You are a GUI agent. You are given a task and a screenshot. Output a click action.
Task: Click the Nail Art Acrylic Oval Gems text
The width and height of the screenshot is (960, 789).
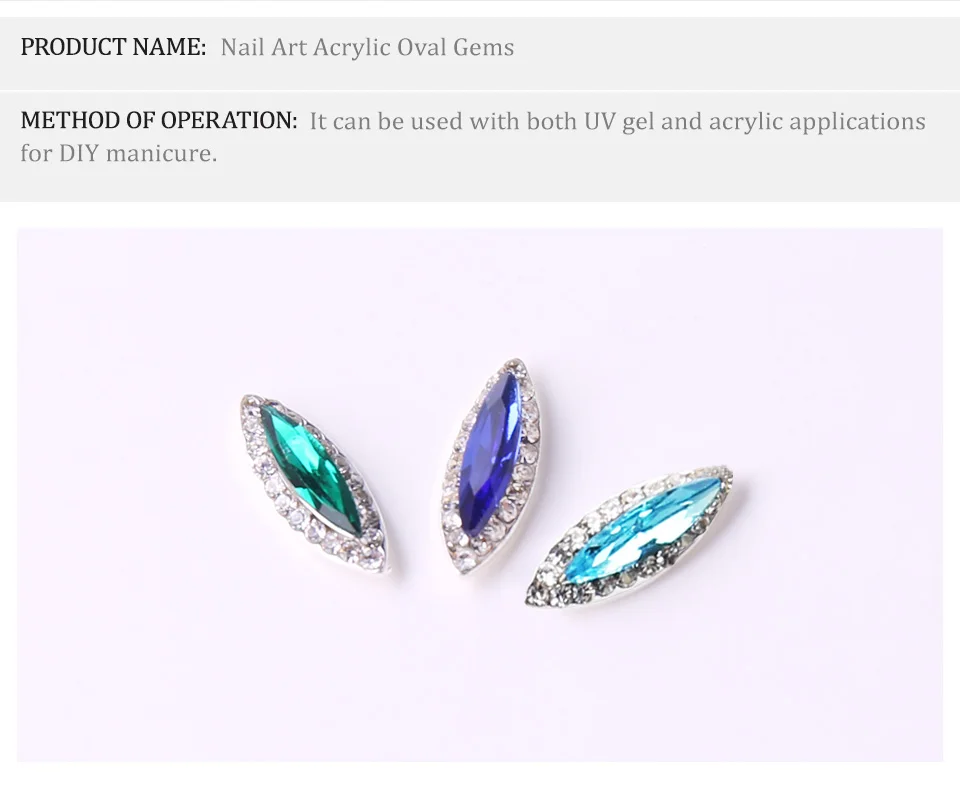coord(367,47)
